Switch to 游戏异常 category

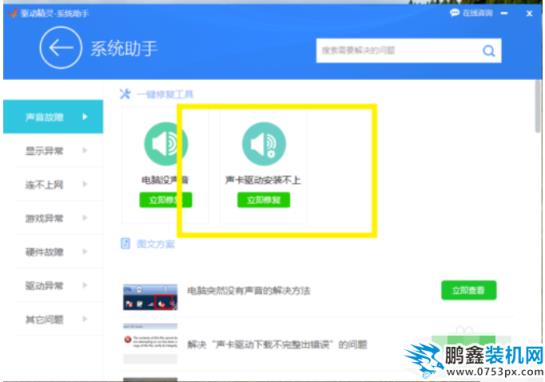(53, 218)
